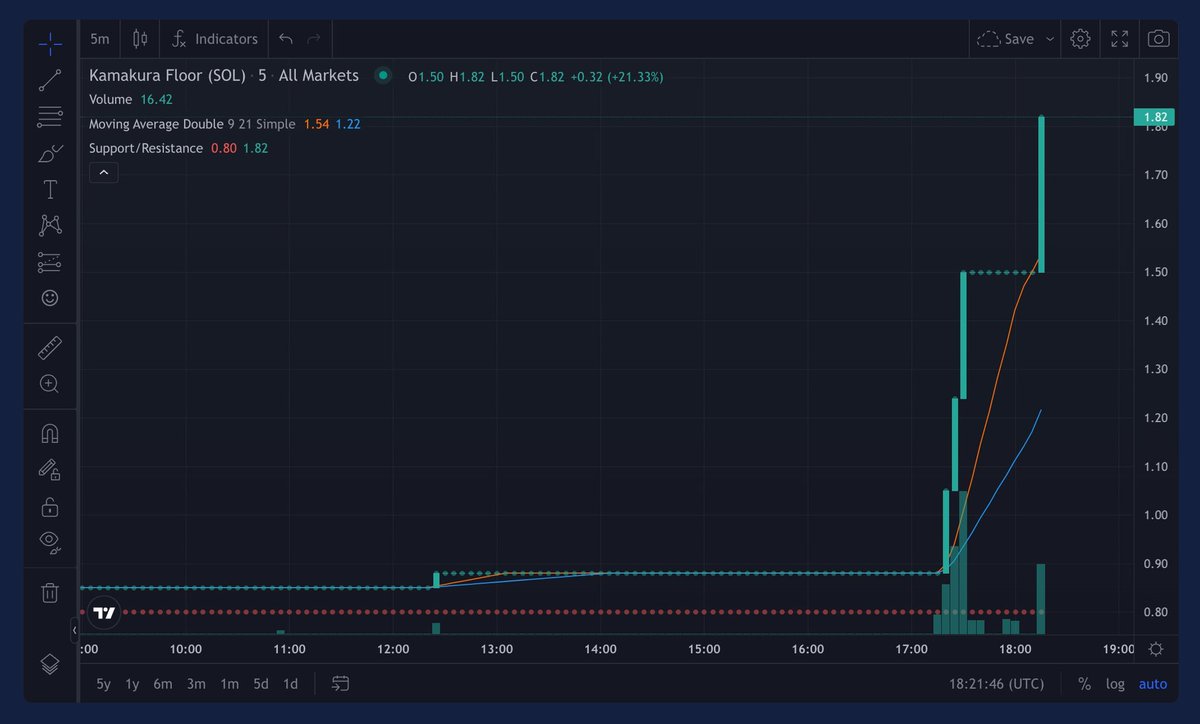The image size is (1200, 724).
Task: Click the 0.80 support value in legend
Action: 223,148
